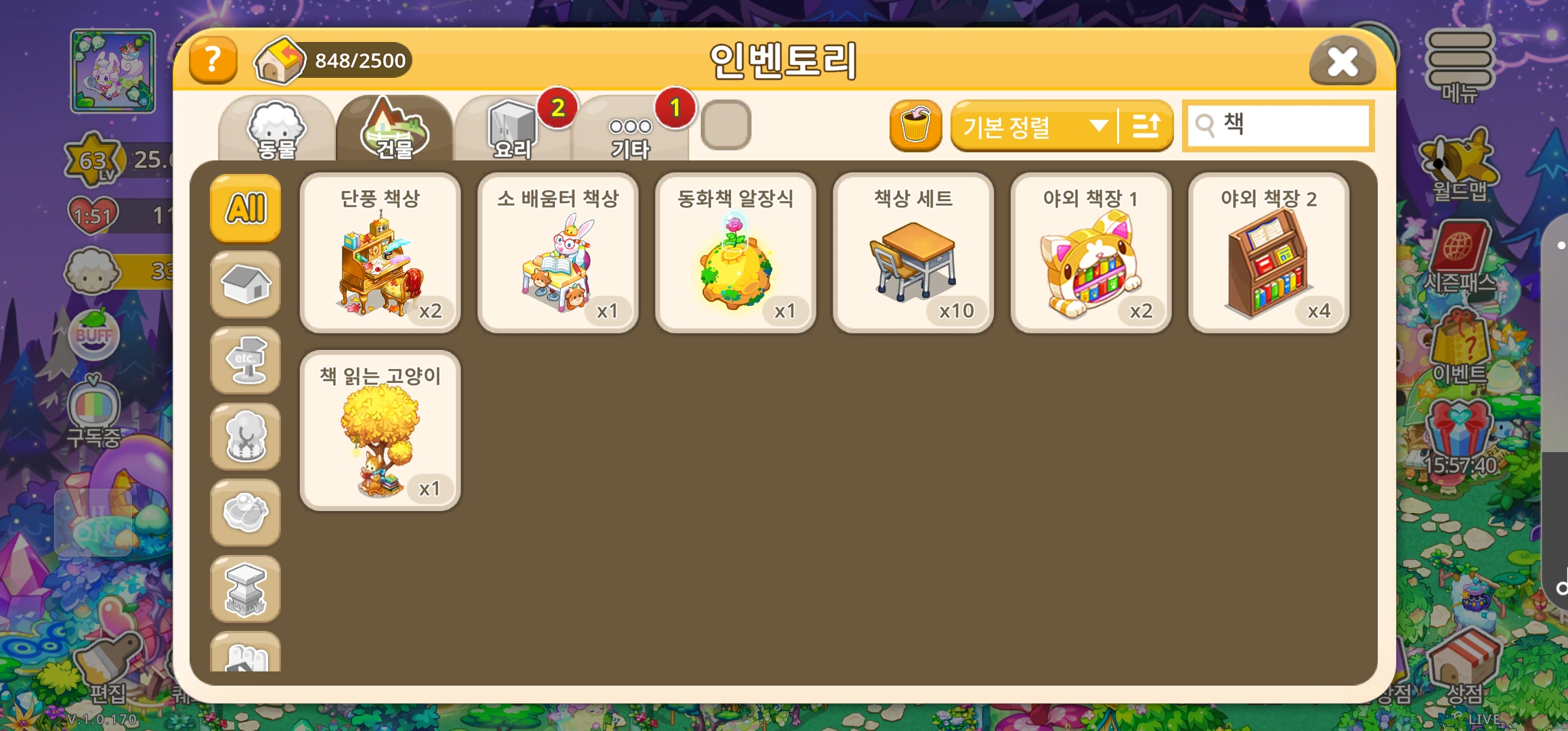The height and width of the screenshot is (731, 1568).
Task: Open the help question mark icon
Action: click(213, 60)
